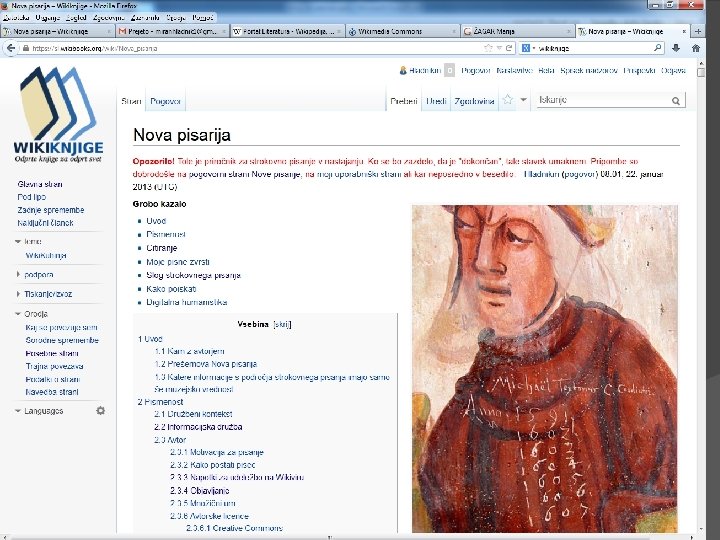This screenshot has width=720, height=540.
Task: Open the Spisek nadzorov watchlist link
Action: tap(589, 70)
